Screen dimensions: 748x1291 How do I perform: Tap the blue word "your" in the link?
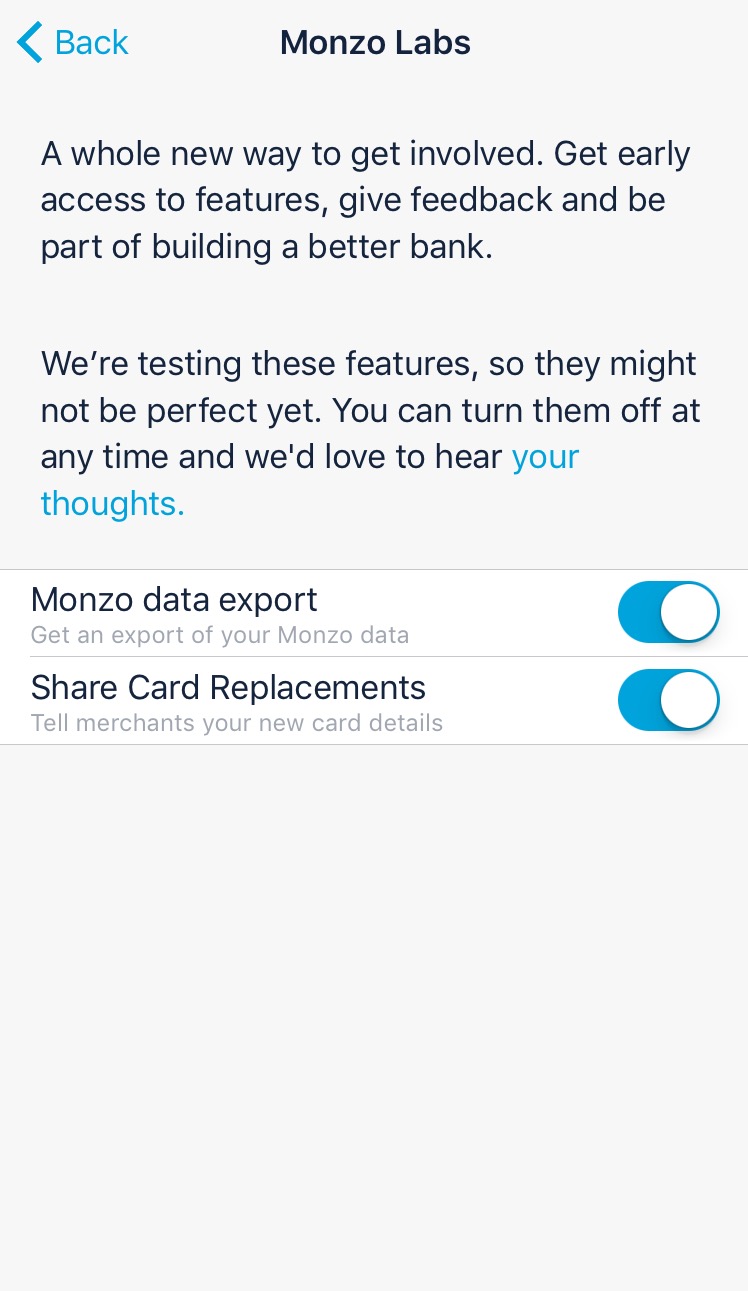click(546, 458)
